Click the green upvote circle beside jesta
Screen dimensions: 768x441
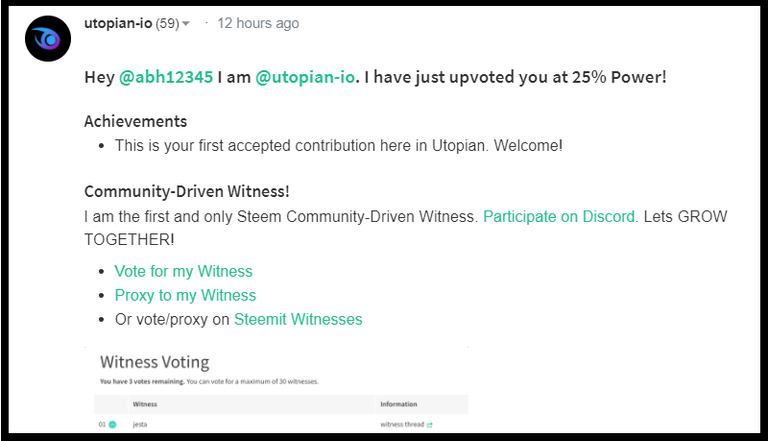[x=112, y=424]
